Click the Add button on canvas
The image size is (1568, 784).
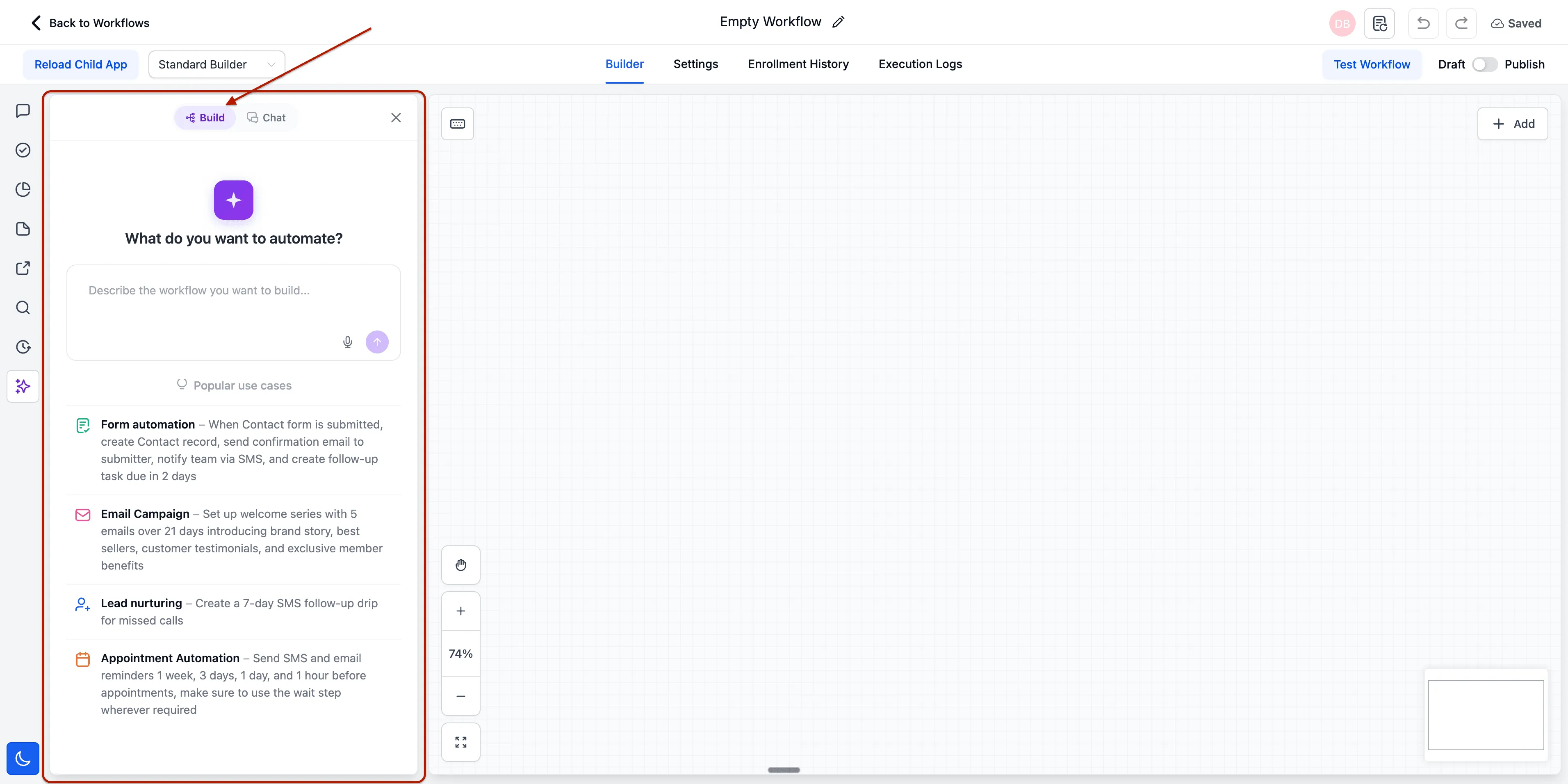pos(1512,124)
